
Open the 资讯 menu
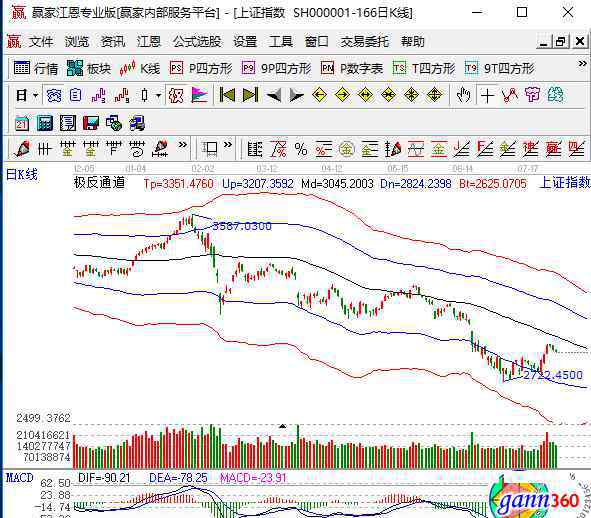(113, 41)
